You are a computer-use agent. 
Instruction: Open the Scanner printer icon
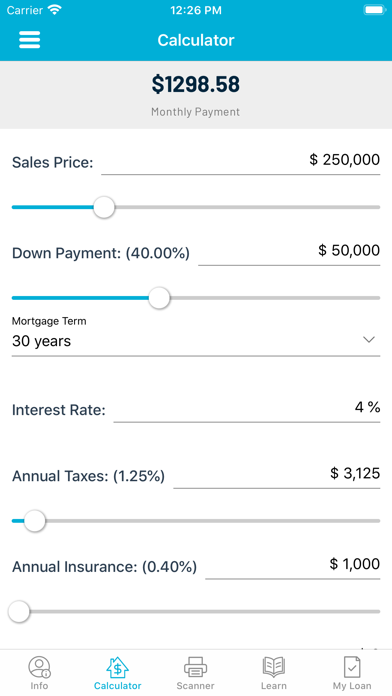tap(195, 667)
